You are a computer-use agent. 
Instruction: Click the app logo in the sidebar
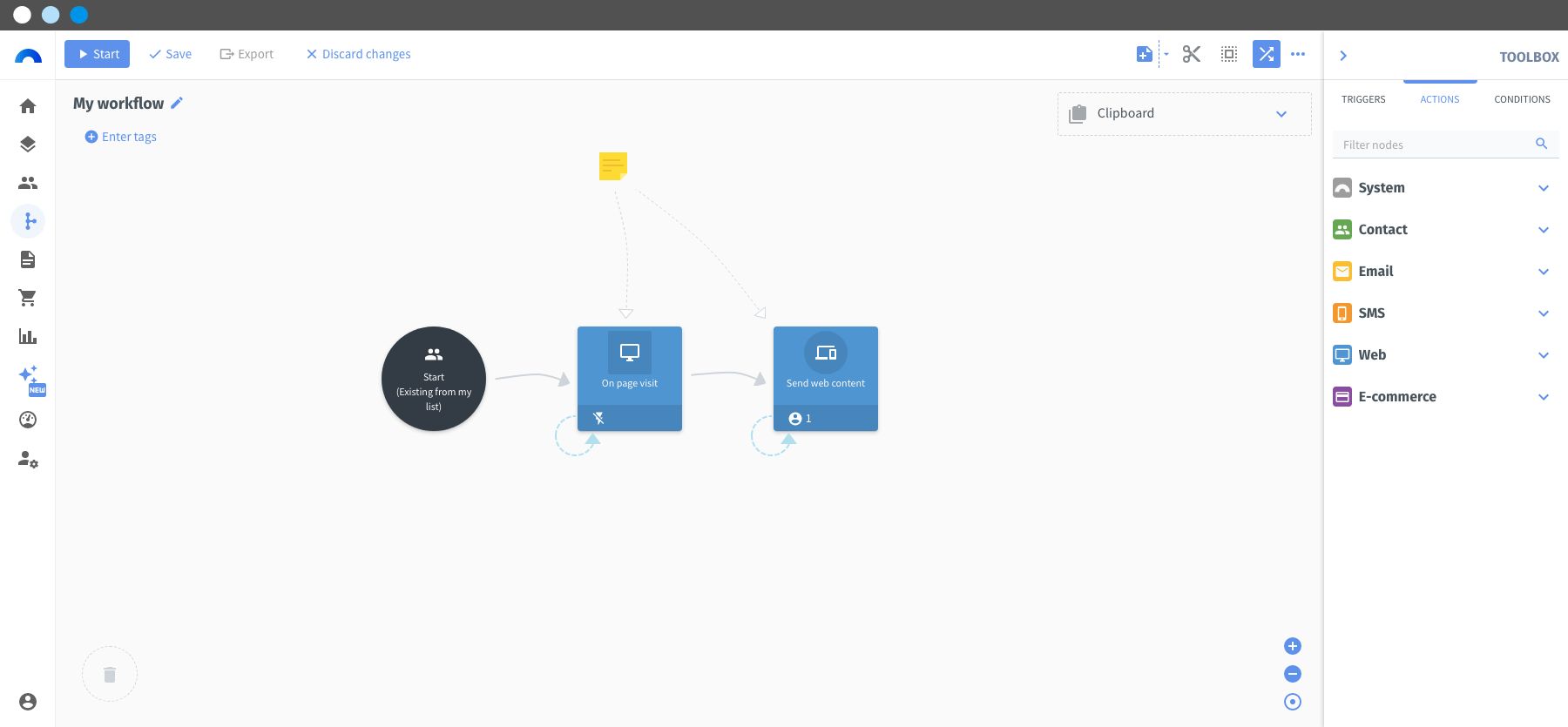28,57
